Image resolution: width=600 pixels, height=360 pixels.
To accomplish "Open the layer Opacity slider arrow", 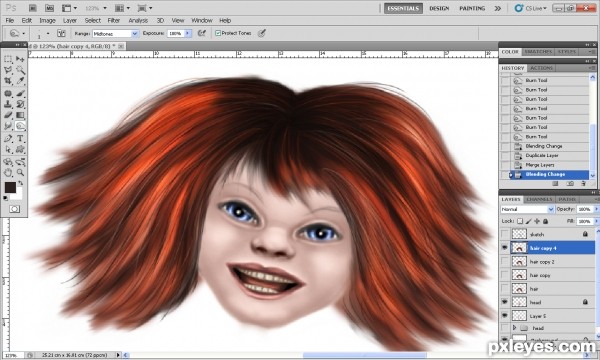I will pos(596,209).
